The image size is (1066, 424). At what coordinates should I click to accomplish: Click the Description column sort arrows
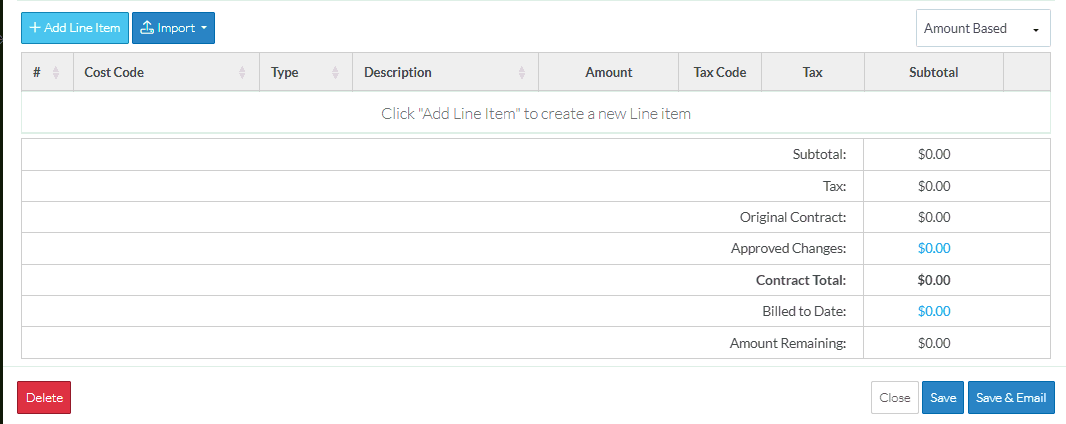[521, 73]
